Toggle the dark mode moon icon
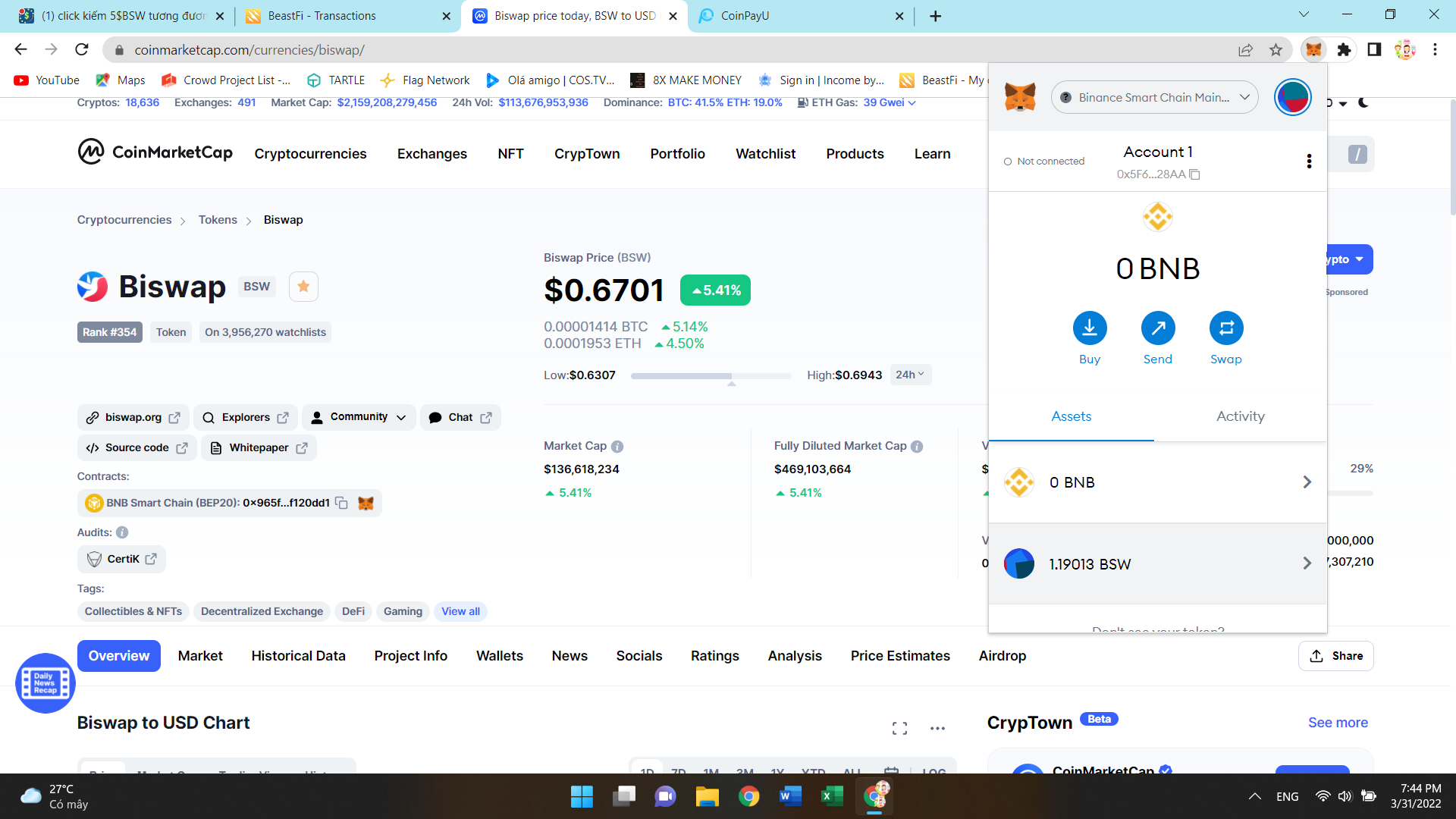The height and width of the screenshot is (819, 1456). 1363,102
